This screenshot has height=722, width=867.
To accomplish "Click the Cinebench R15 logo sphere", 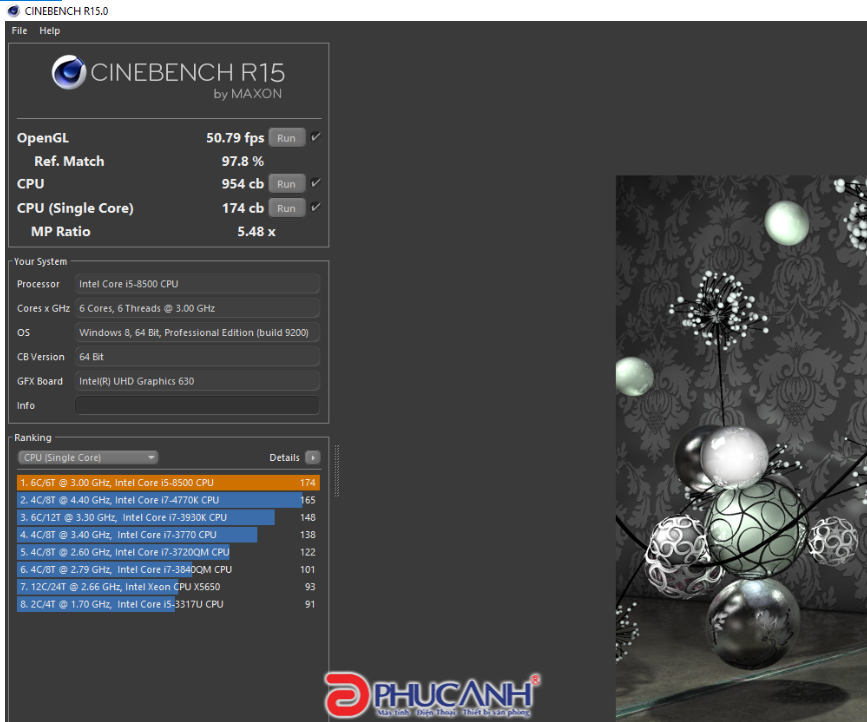I will point(69,72).
